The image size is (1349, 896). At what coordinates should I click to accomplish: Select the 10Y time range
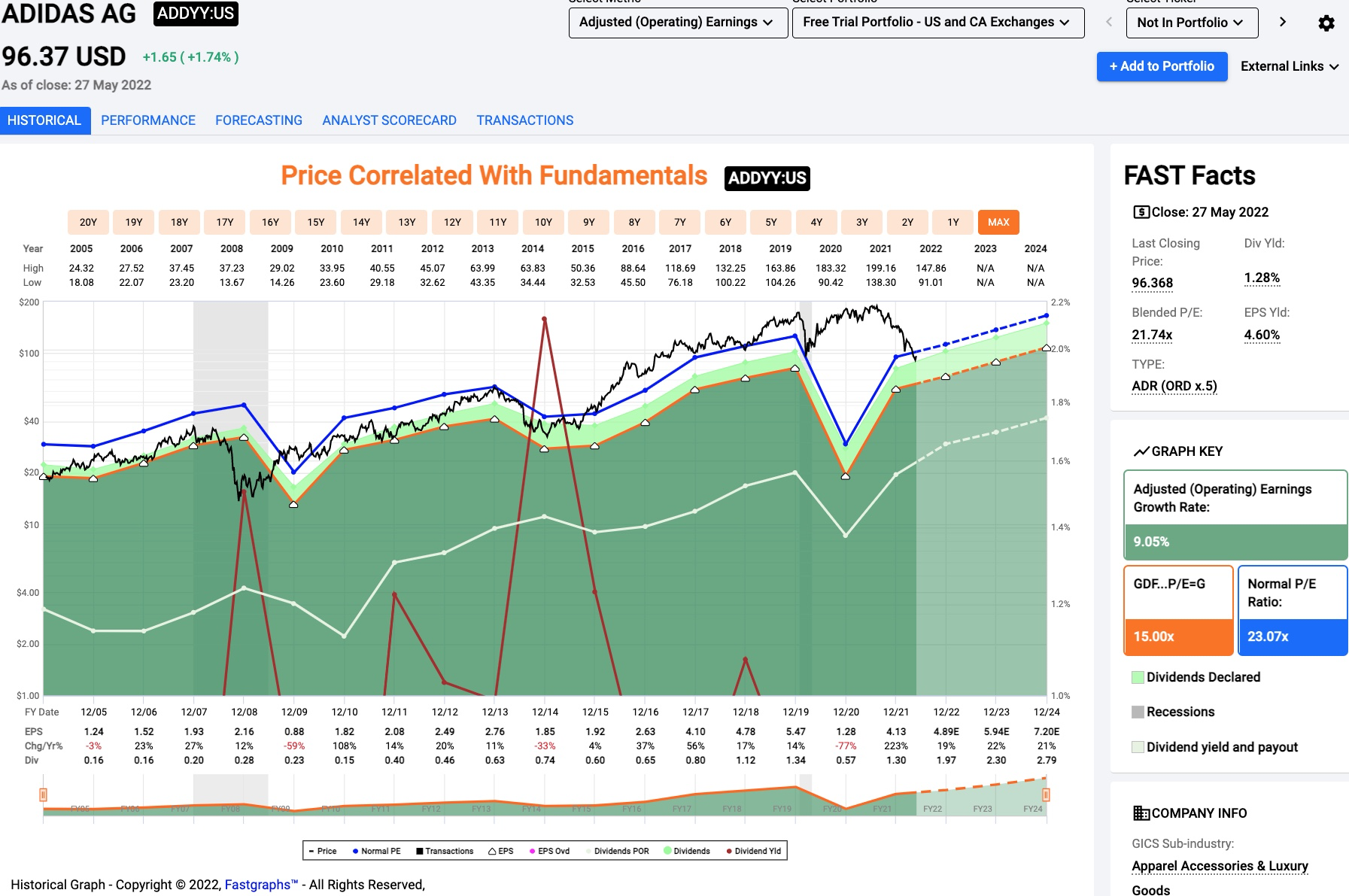click(543, 222)
